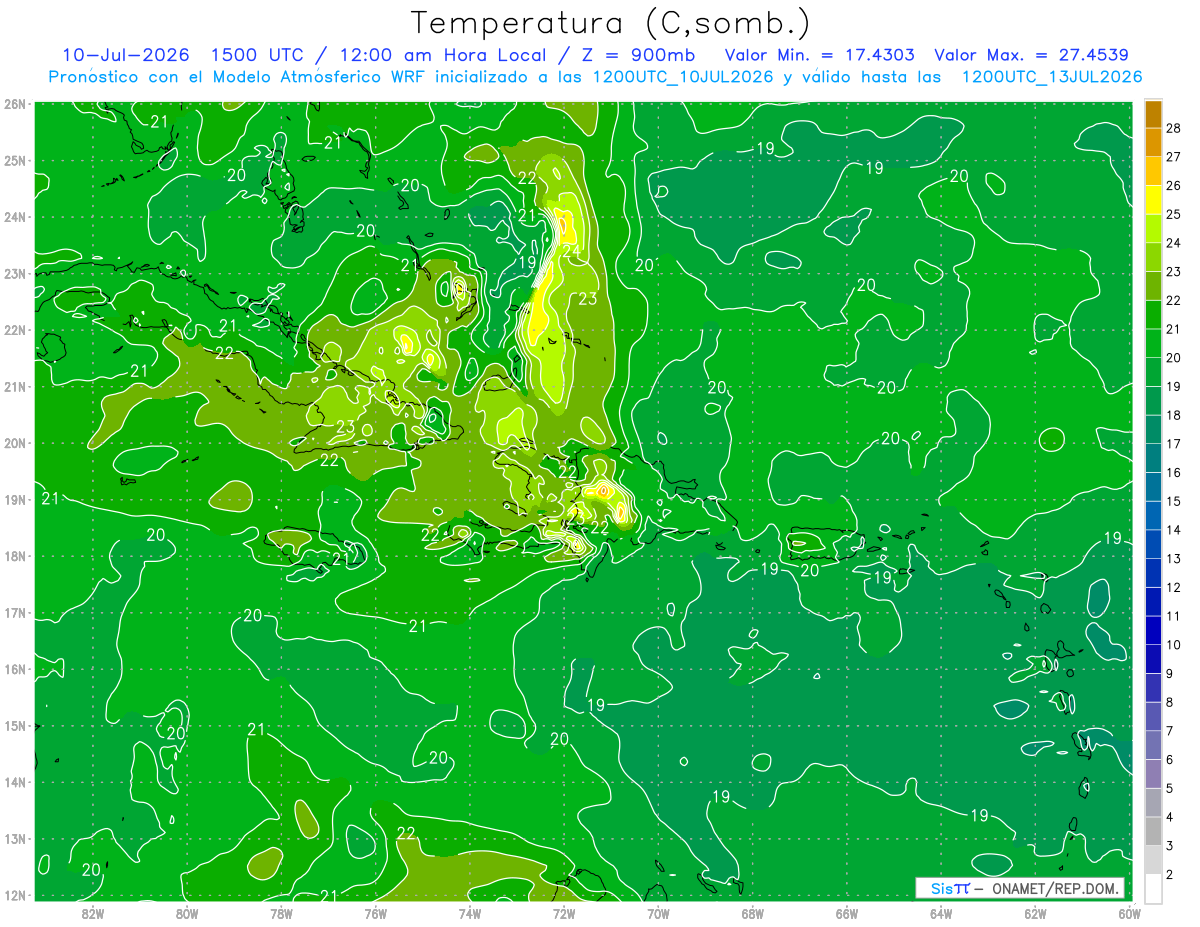
Task: Click the "76W" longitude label
Action: [375, 913]
